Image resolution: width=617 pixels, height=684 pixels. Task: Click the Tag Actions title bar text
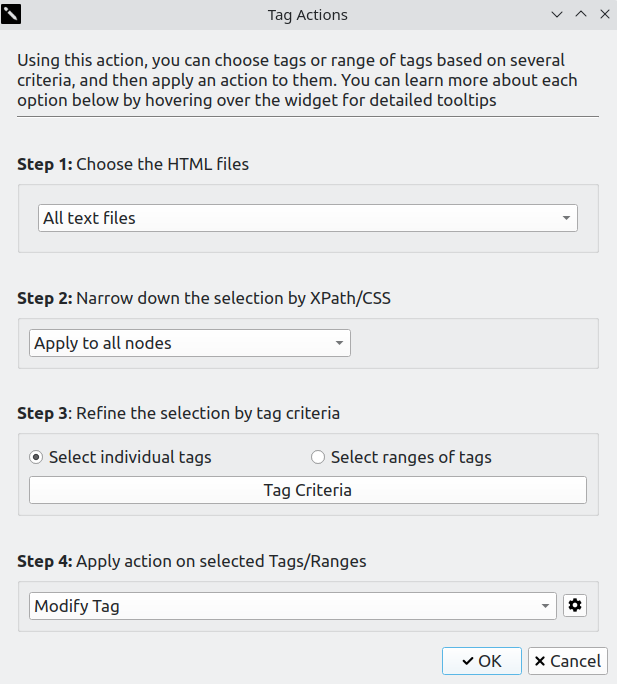tap(308, 15)
